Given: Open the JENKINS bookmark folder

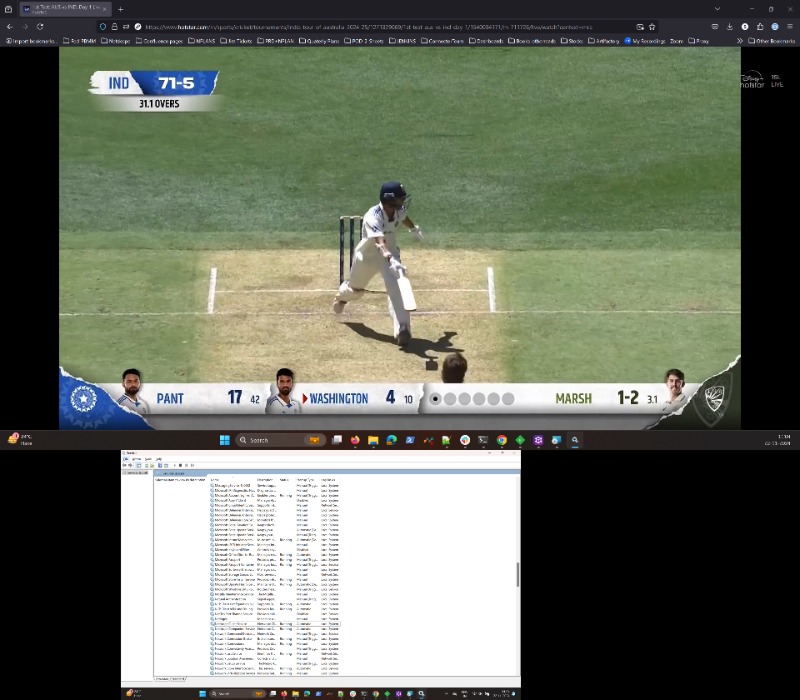Looking at the screenshot, I should pyautogui.click(x=401, y=41).
